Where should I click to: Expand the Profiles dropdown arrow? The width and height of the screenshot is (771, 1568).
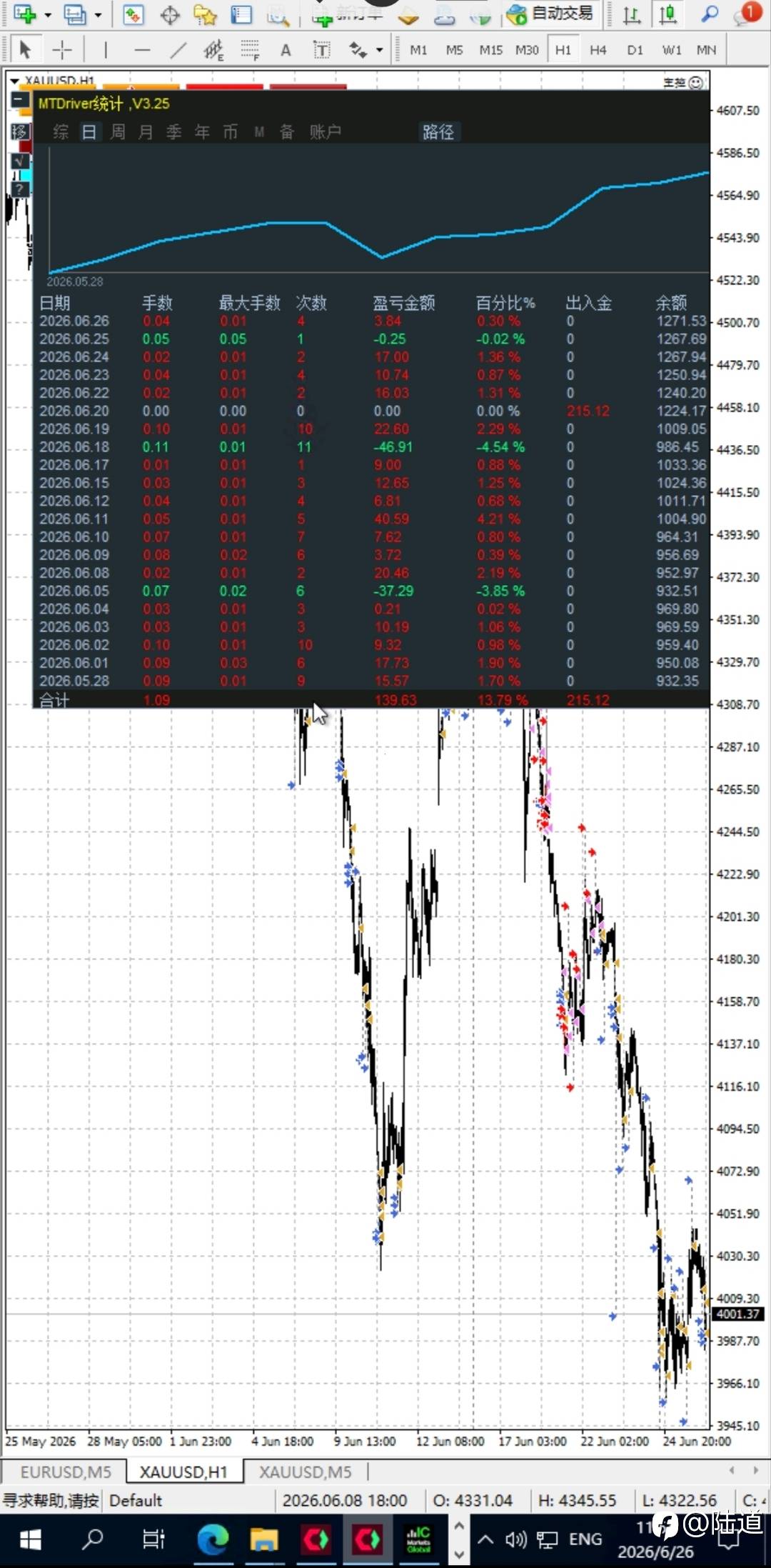(98, 14)
